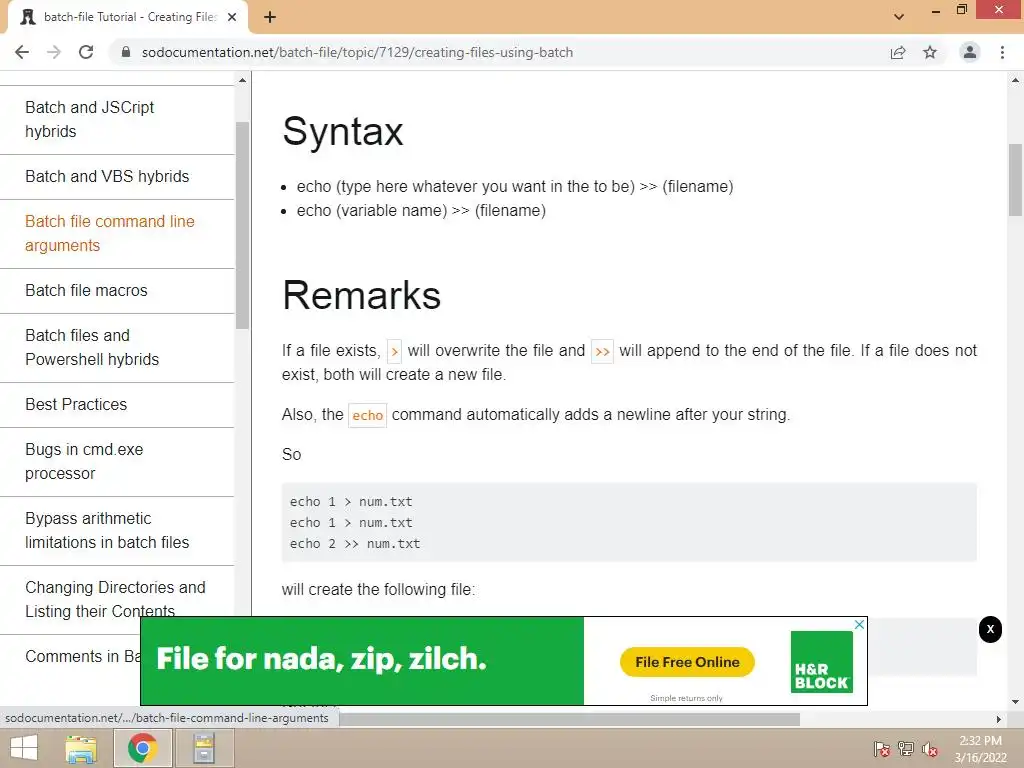Click the sidebar scrollbar thumb
Image resolution: width=1024 pixels, height=768 pixels.
pyautogui.click(x=242, y=225)
